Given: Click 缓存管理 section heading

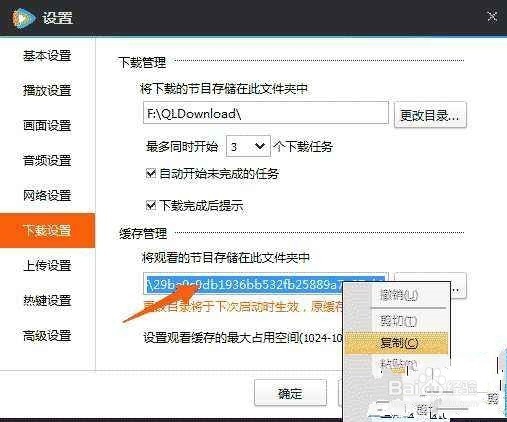Looking at the screenshot, I should tap(143, 233).
